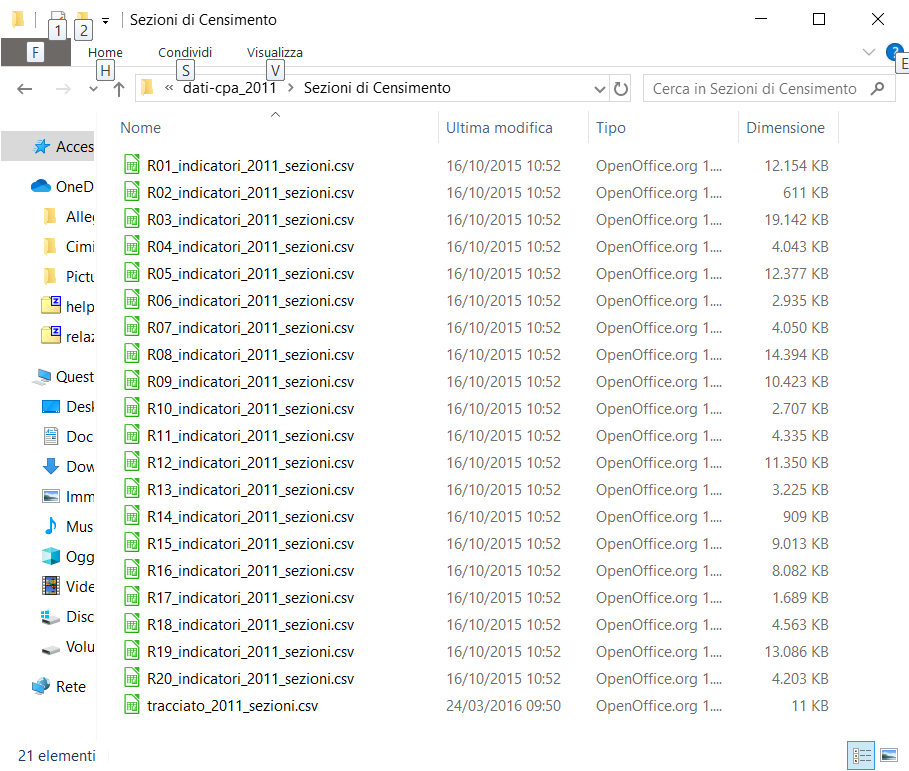Switch to large icons view
Screen dimensions: 909x771
tap(888, 755)
